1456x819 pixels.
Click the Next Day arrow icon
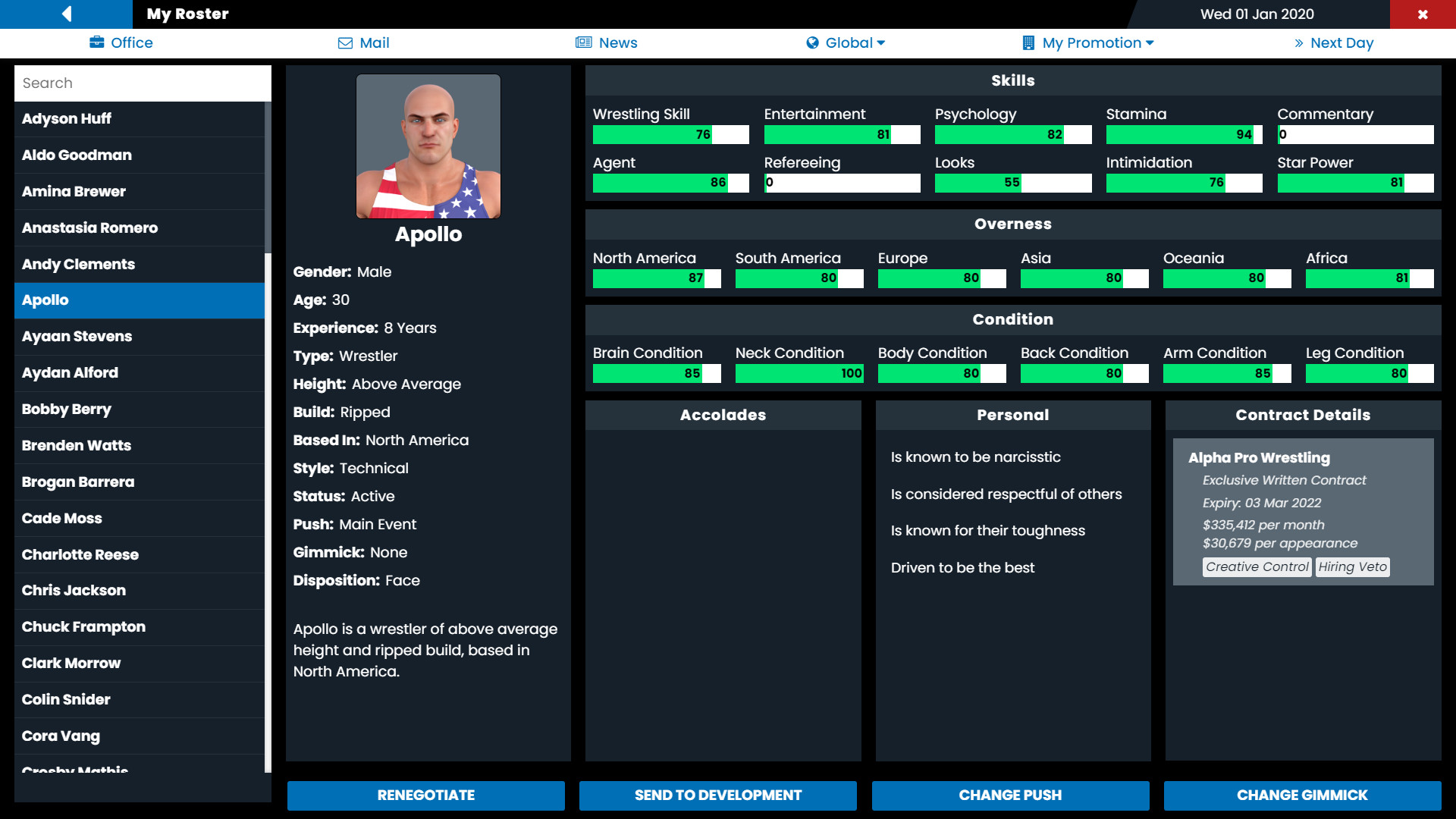click(x=1299, y=42)
